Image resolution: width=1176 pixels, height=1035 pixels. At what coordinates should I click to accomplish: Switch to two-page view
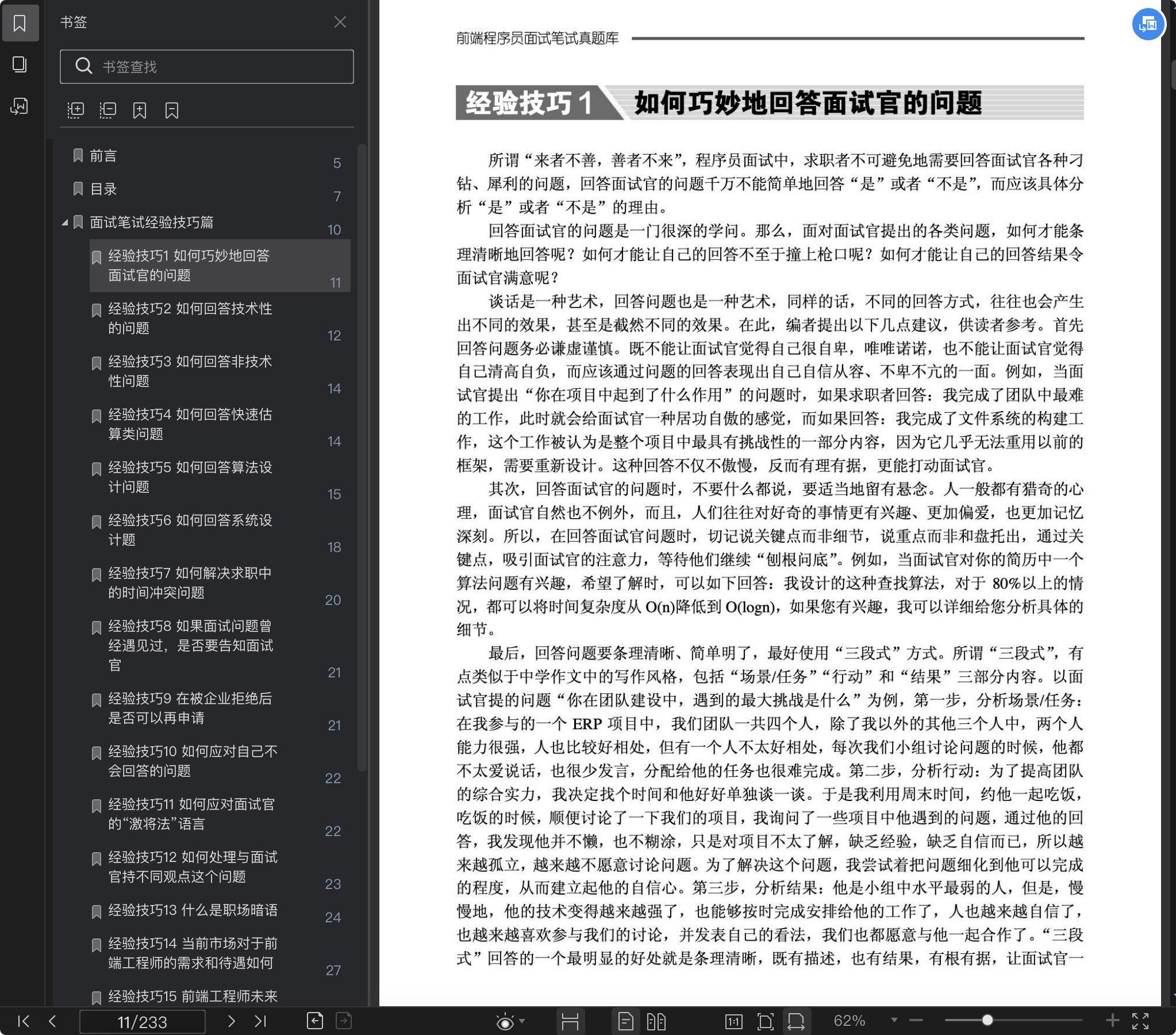pos(656,1022)
